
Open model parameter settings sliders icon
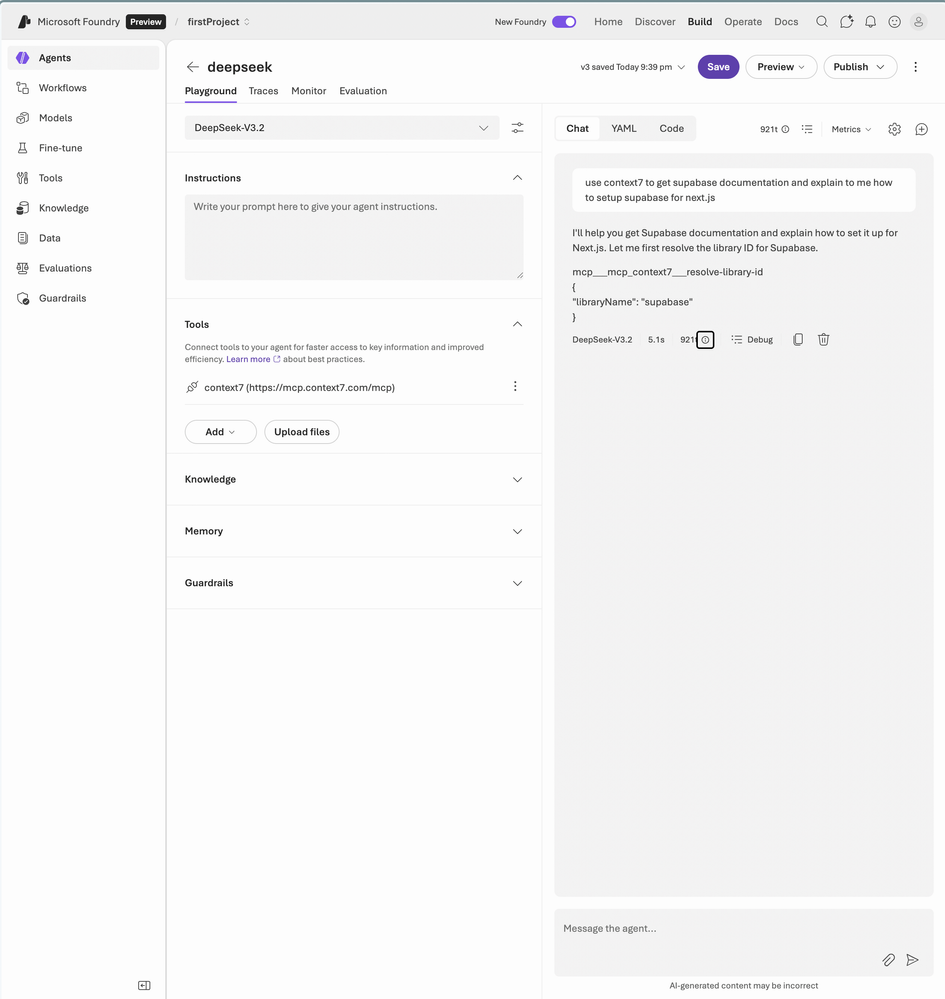point(517,128)
